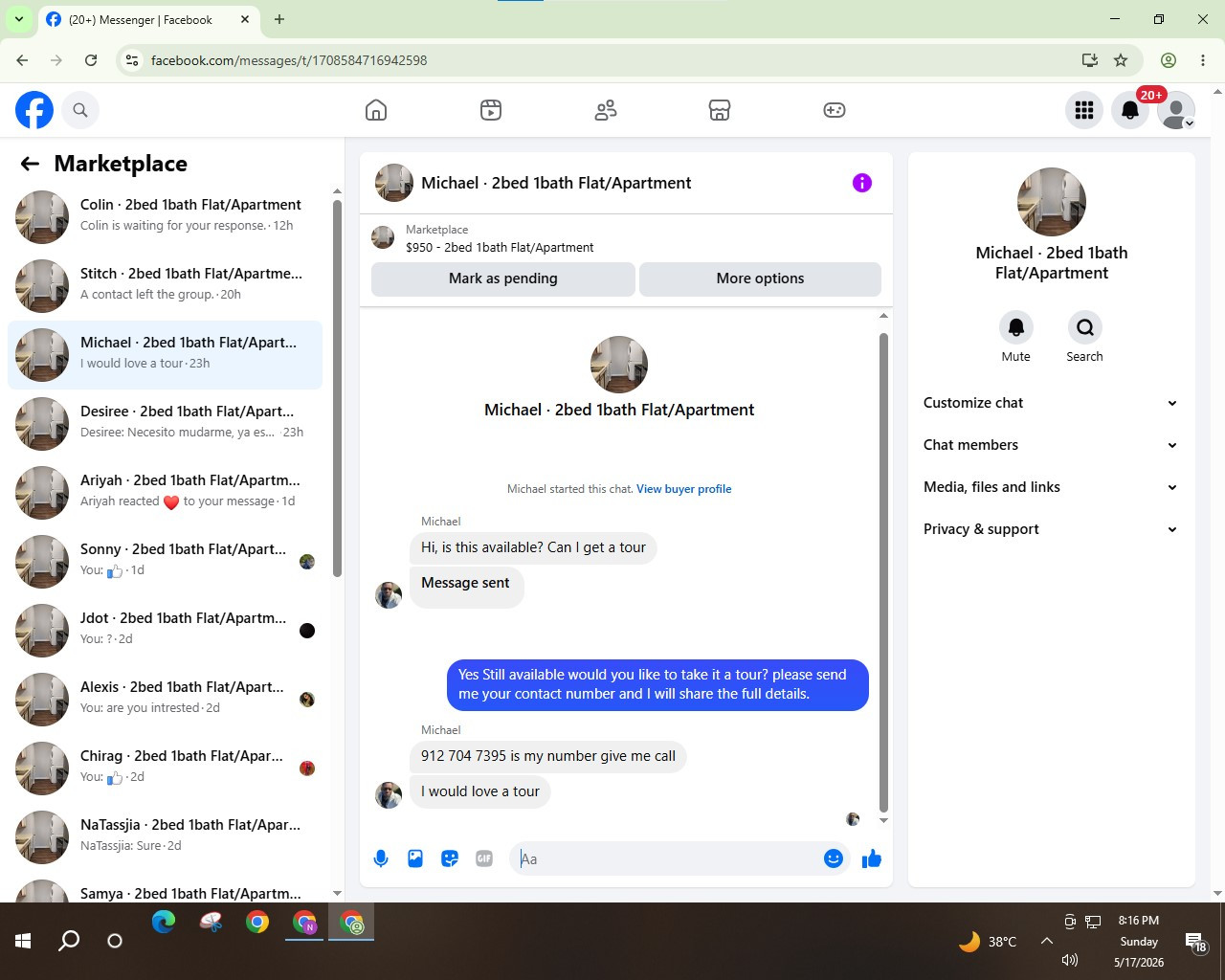
Task: Click the 'Hi, is this available? Can I get a tour' message
Action: click(x=533, y=547)
